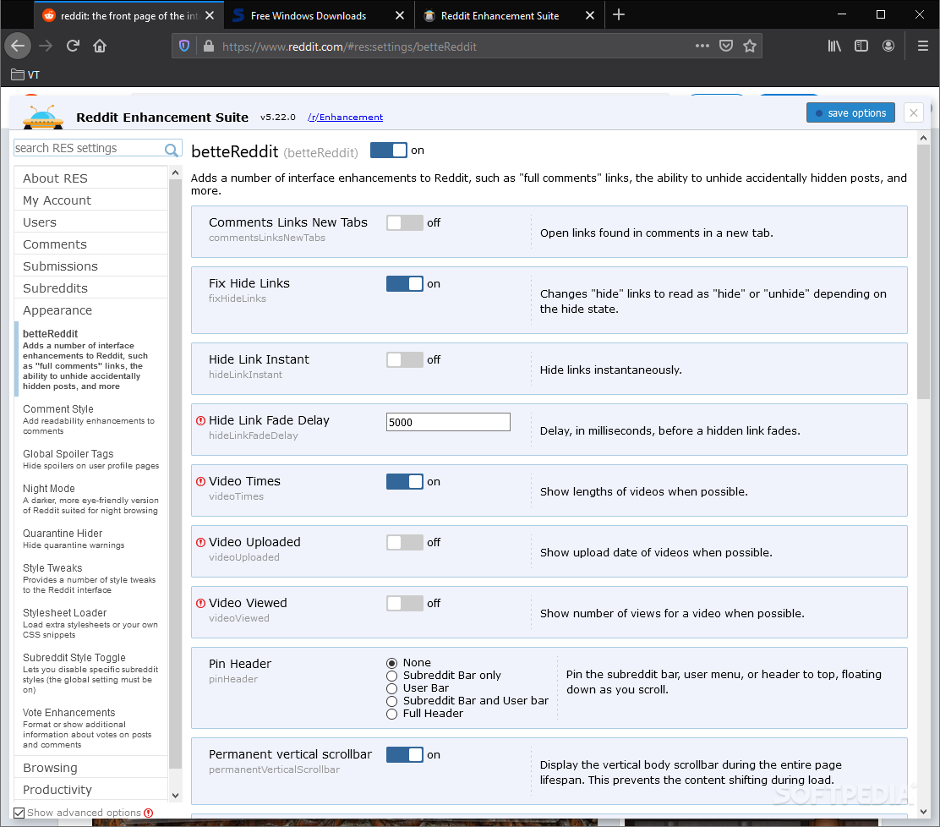Select the Full Header radio option
The image size is (941, 827).
(392, 713)
